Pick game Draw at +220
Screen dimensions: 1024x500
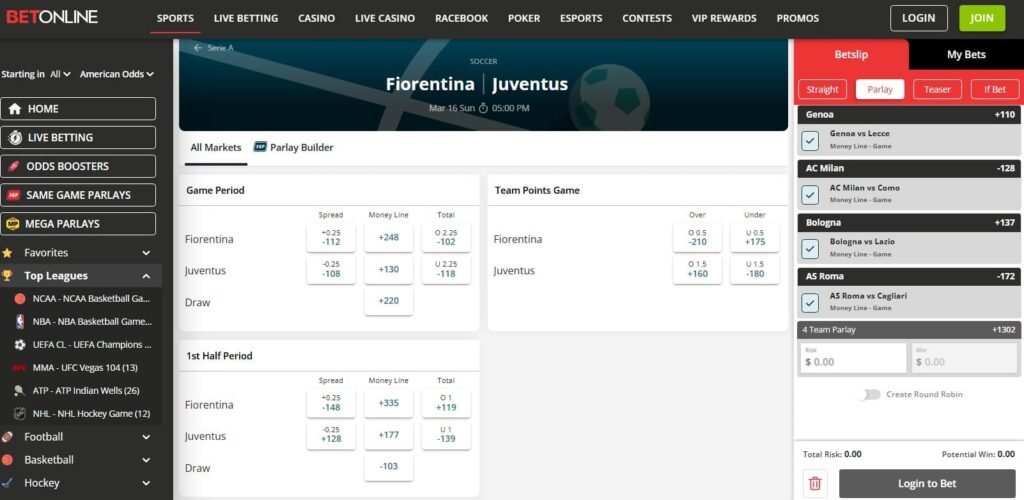click(x=389, y=301)
